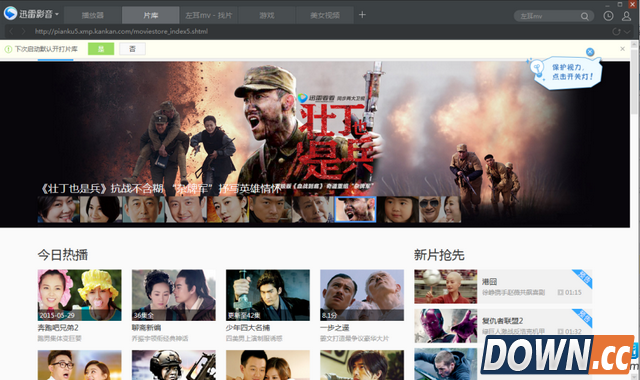Add a new tab with the plus button
The width and height of the screenshot is (640, 380).
click(x=362, y=15)
